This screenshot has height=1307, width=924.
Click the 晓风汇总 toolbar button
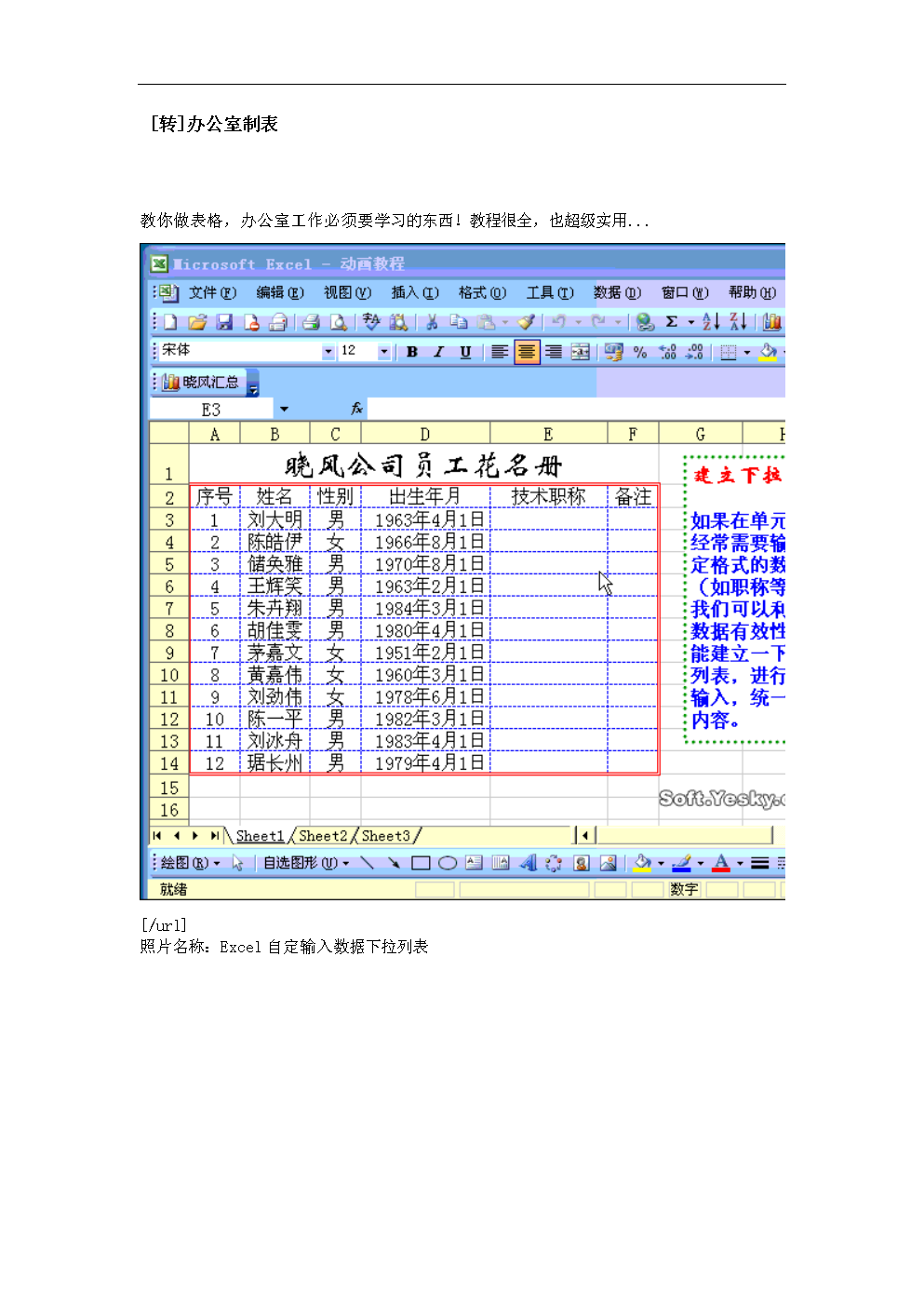coord(202,382)
